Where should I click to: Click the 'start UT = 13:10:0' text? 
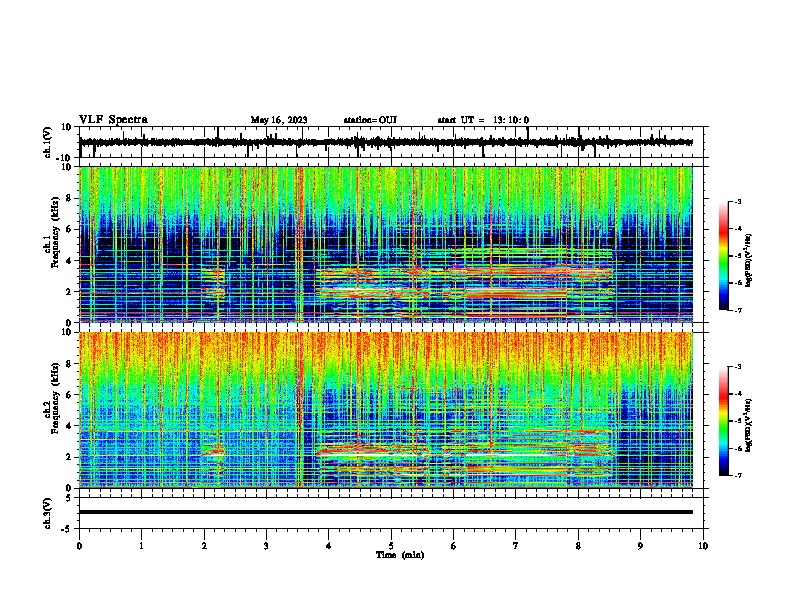point(483,120)
